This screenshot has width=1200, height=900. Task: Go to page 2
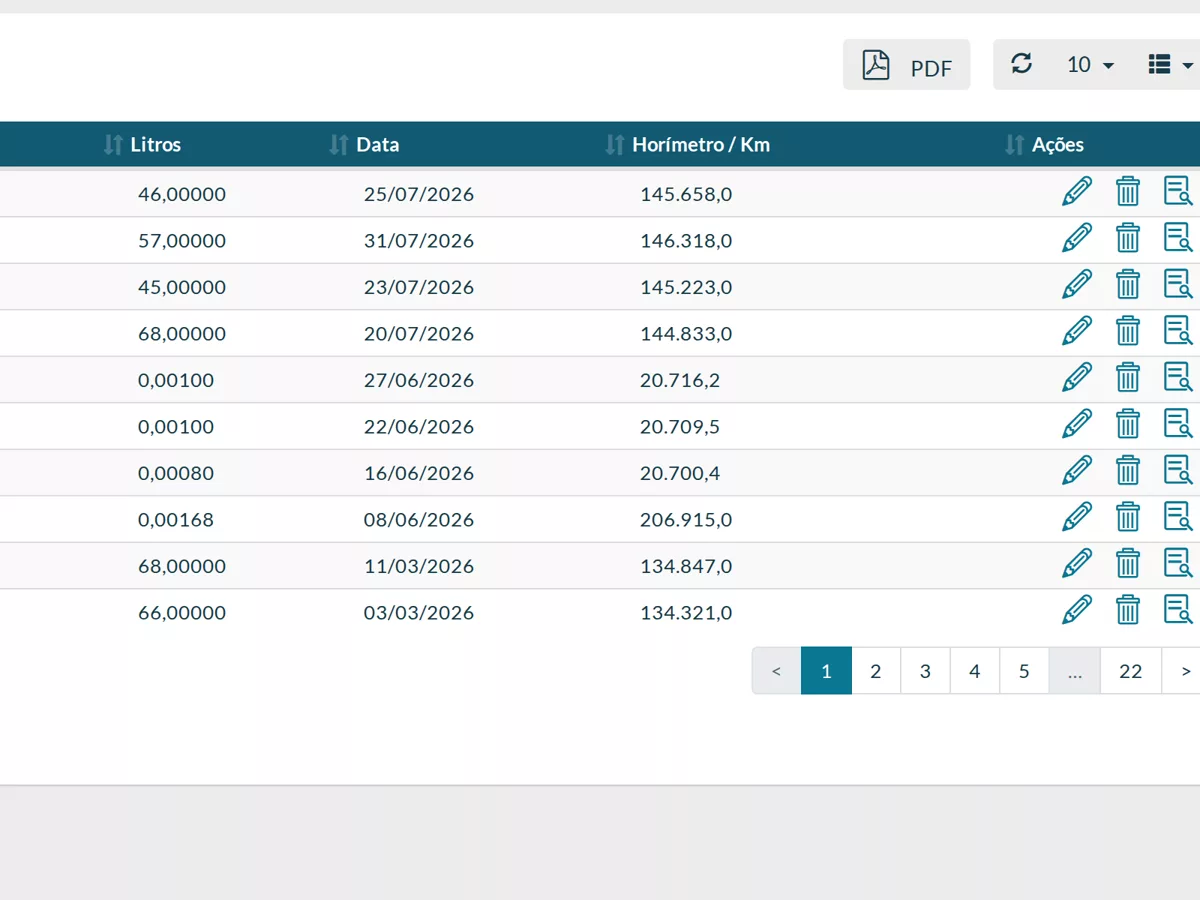[876, 671]
